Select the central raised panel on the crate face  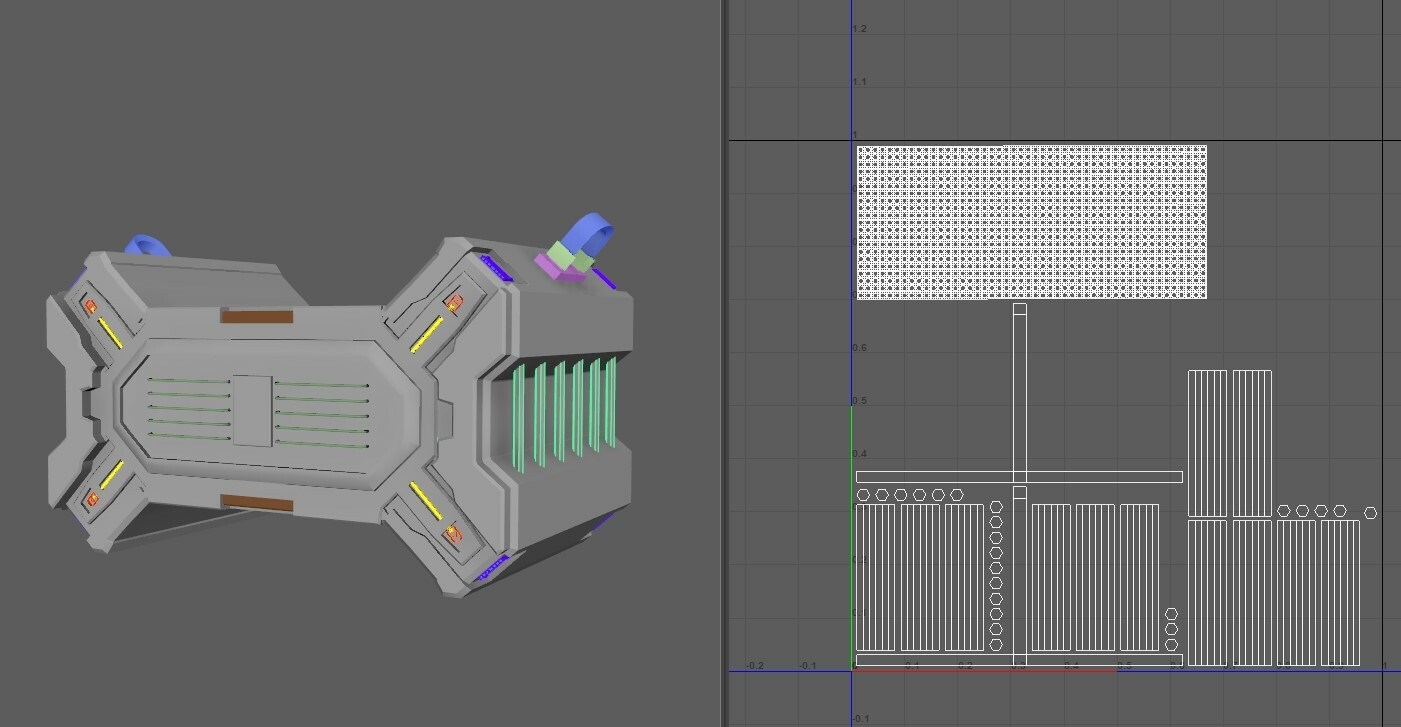click(x=252, y=410)
